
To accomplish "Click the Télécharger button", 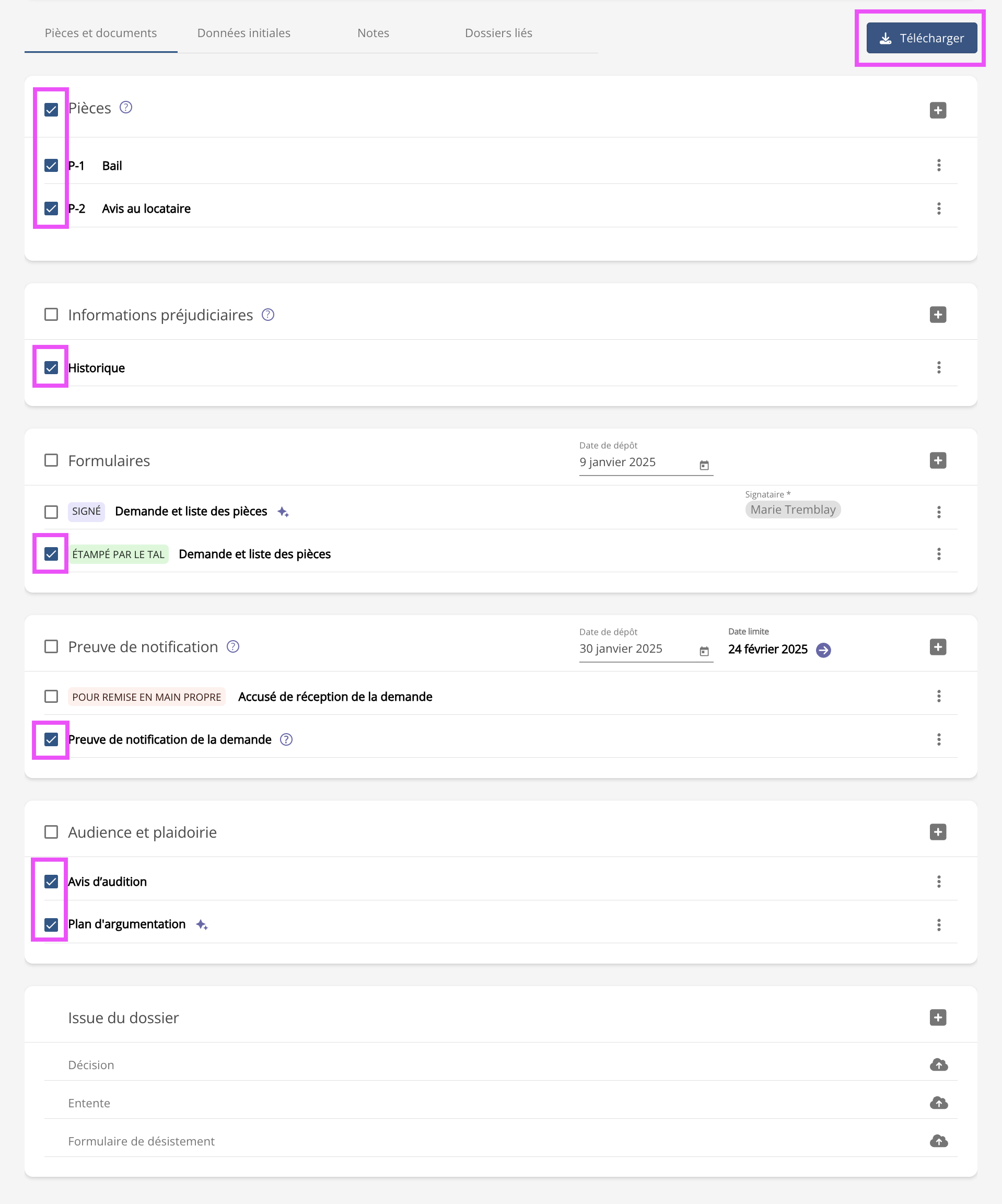I will coord(921,39).
